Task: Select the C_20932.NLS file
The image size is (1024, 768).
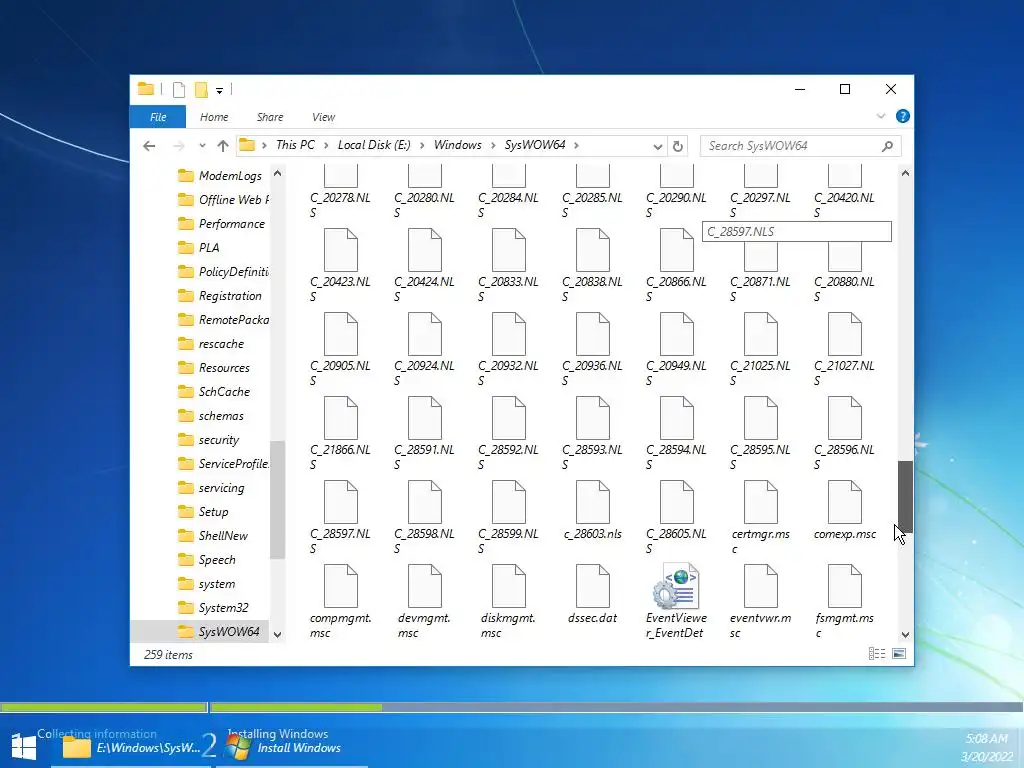Action: click(x=508, y=349)
